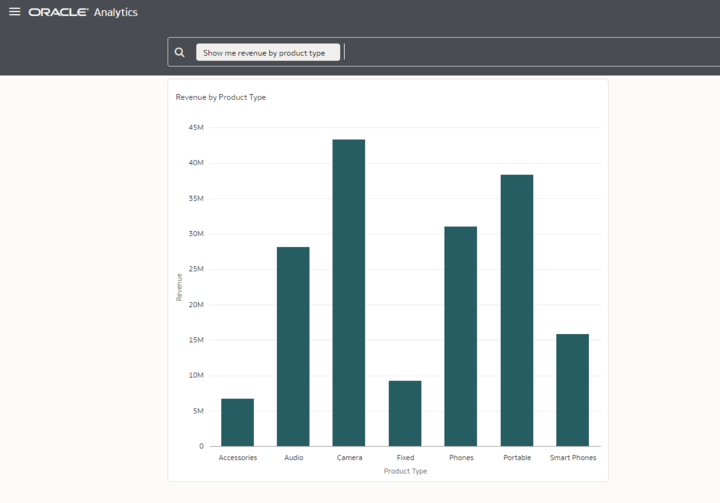This screenshot has width=720, height=503.
Task: Click the Smart Phones bar
Action: (573, 390)
